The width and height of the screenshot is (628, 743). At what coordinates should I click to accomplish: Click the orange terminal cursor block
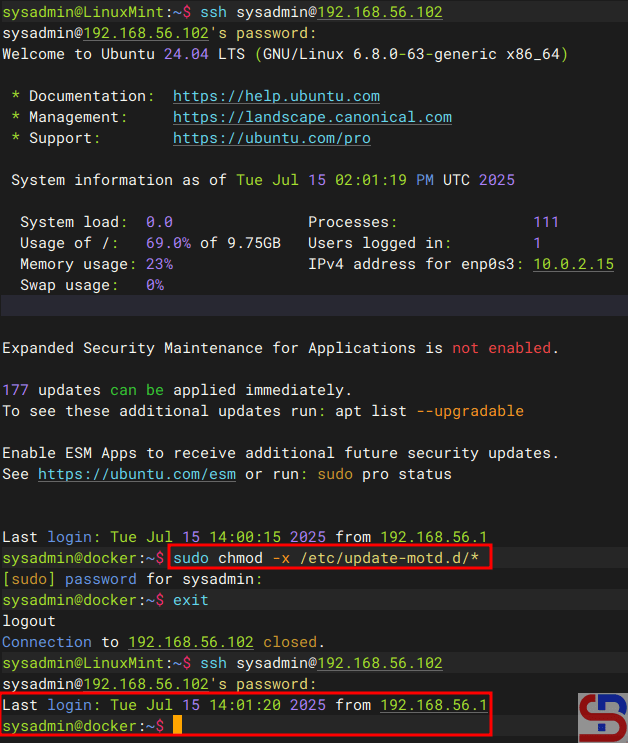tap(177, 726)
